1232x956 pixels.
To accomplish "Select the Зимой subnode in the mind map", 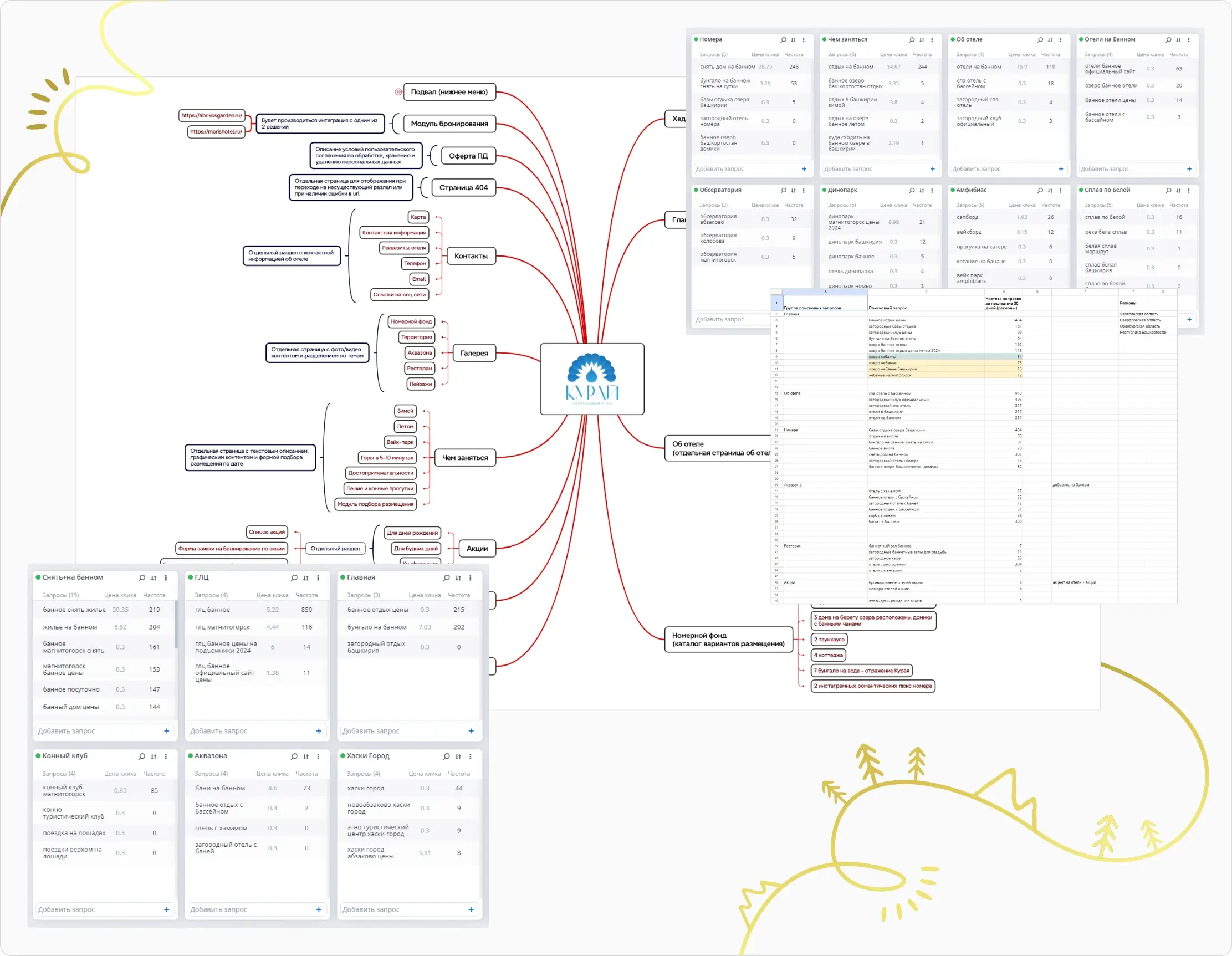I will [x=405, y=411].
